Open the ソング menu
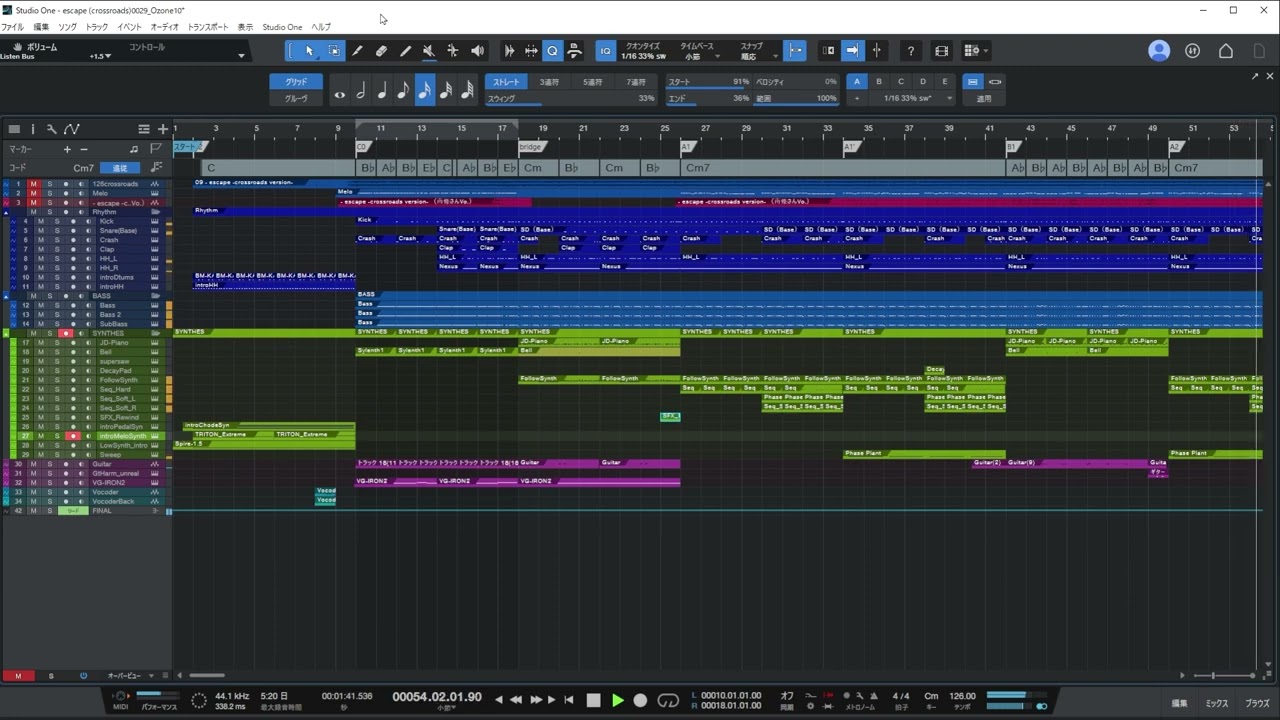The height and width of the screenshot is (720, 1280). pyautogui.click(x=67, y=27)
